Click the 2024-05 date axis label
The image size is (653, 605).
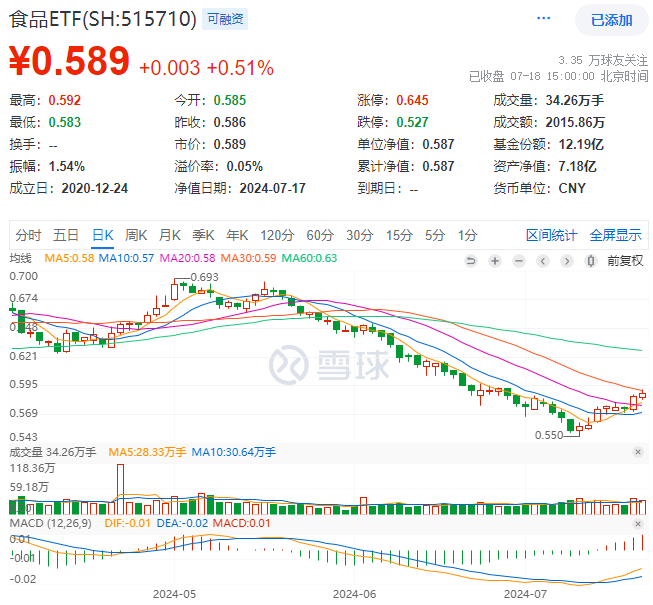click(x=174, y=594)
